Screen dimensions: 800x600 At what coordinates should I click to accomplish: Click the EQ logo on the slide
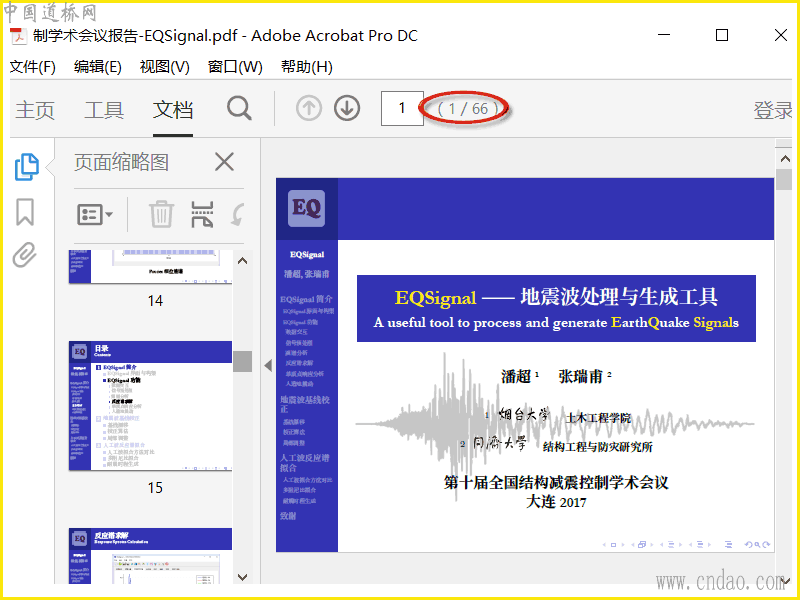tap(306, 208)
